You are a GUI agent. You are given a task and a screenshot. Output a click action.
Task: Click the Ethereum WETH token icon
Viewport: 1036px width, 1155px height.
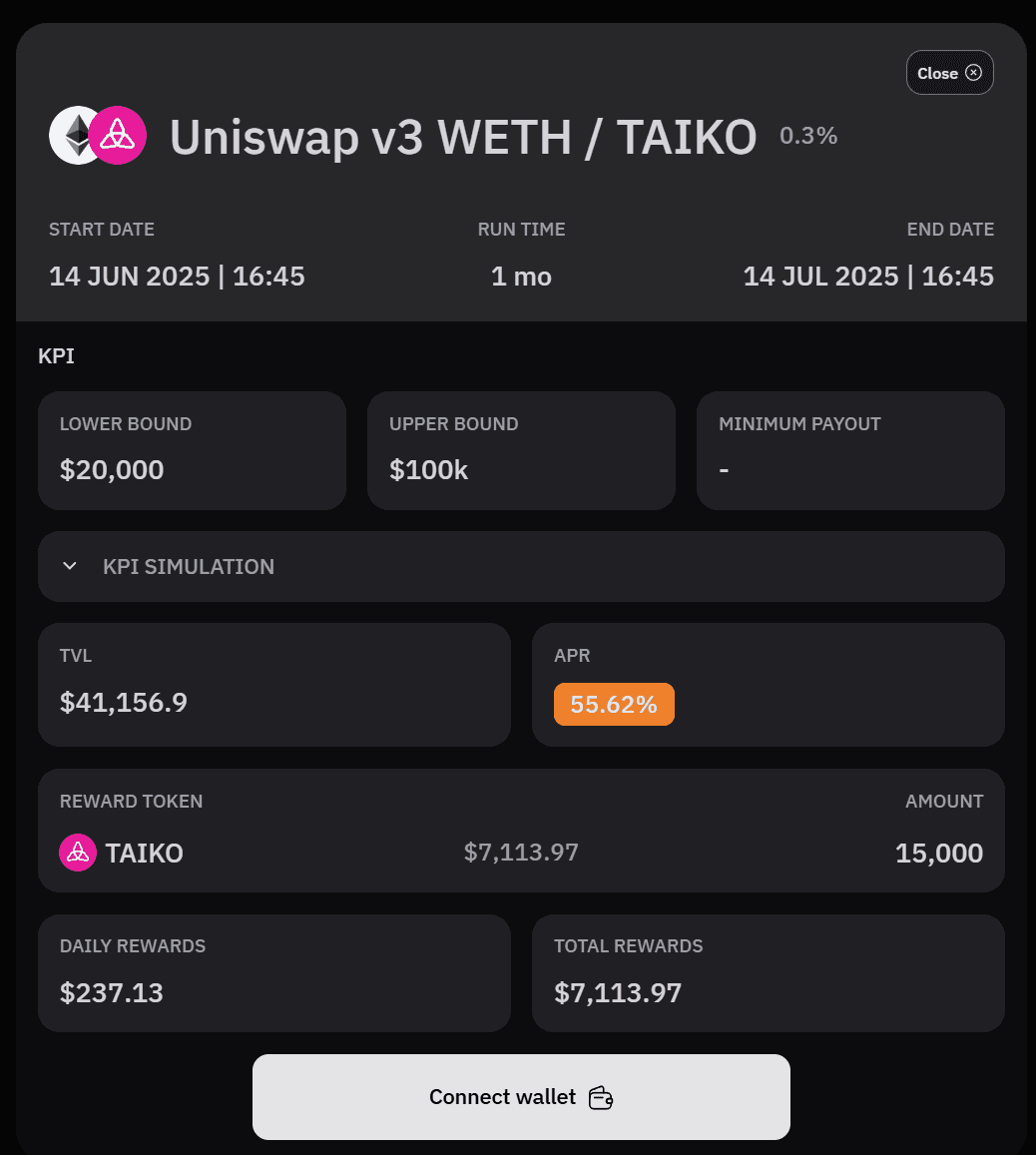click(70, 136)
